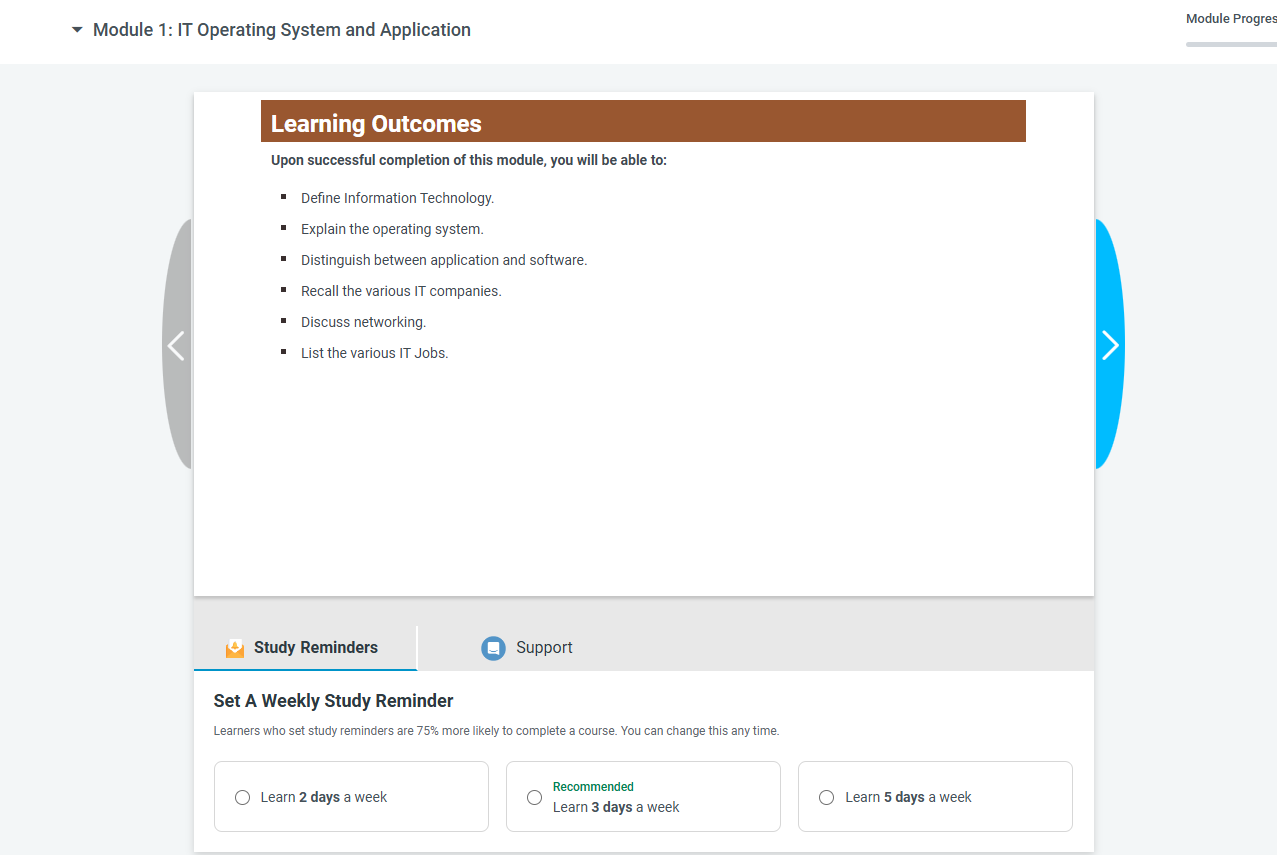The height and width of the screenshot is (855, 1277).
Task: Click the orange Study Reminders envelope icon
Action: pos(235,648)
